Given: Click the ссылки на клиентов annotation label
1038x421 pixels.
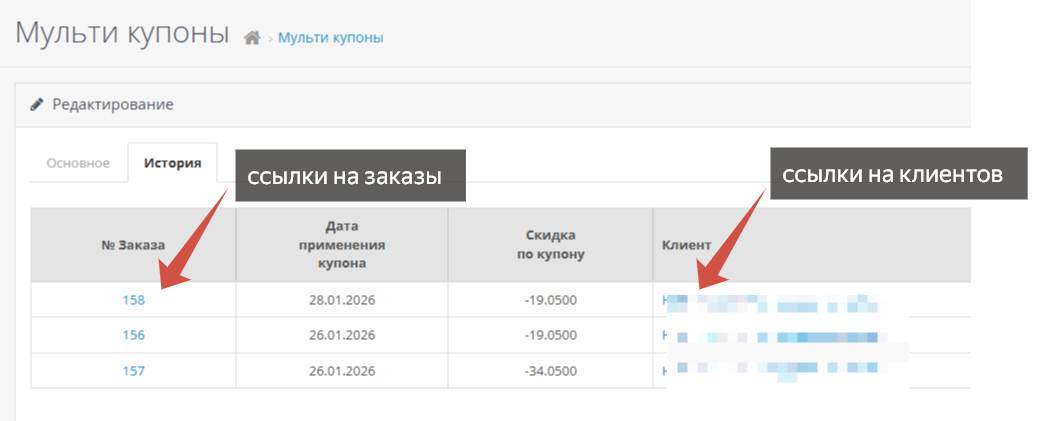Looking at the screenshot, I should [891, 174].
